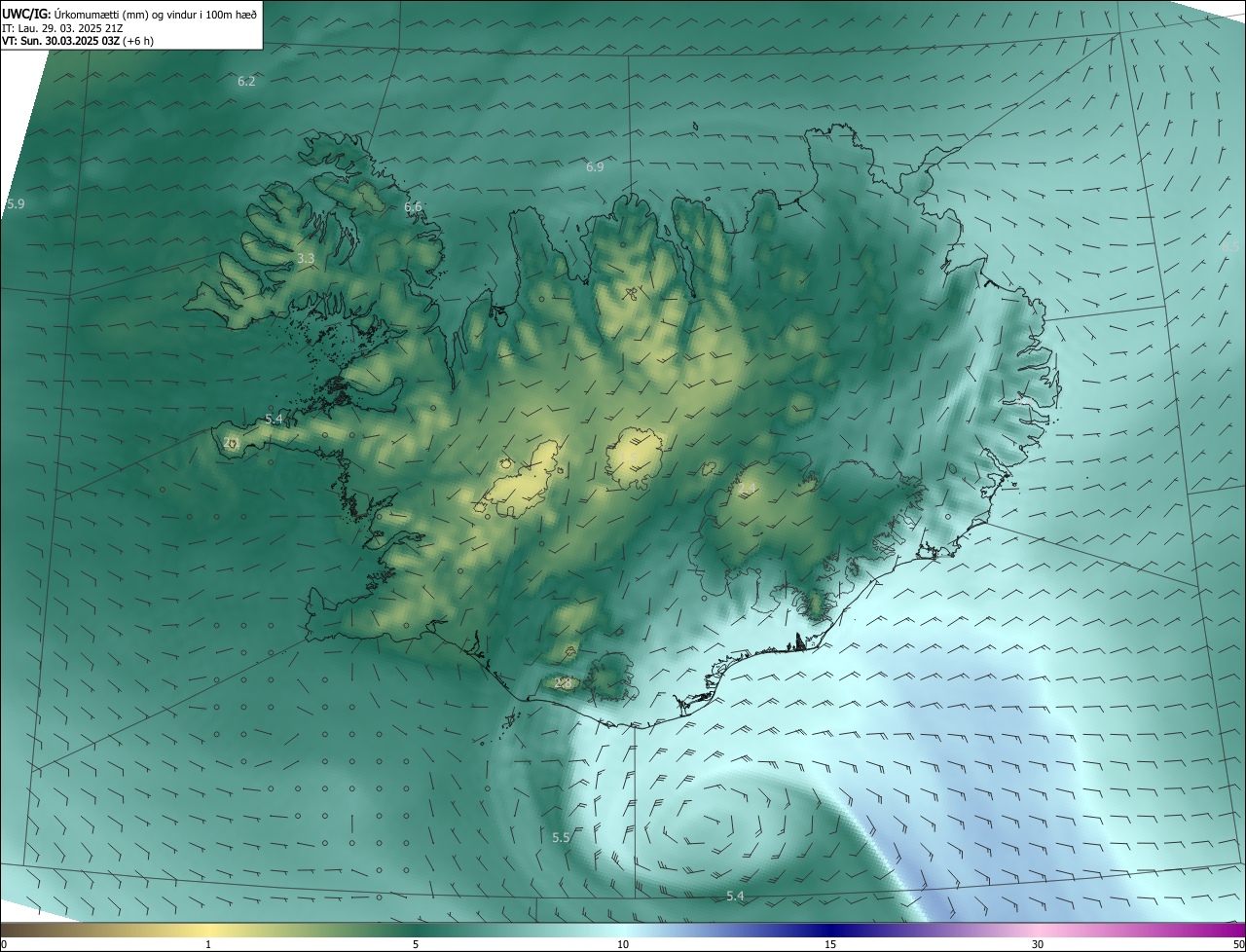Click the "1" tick on the color scale
The width and height of the screenshot is (1246, 952).
coord(208,944)
